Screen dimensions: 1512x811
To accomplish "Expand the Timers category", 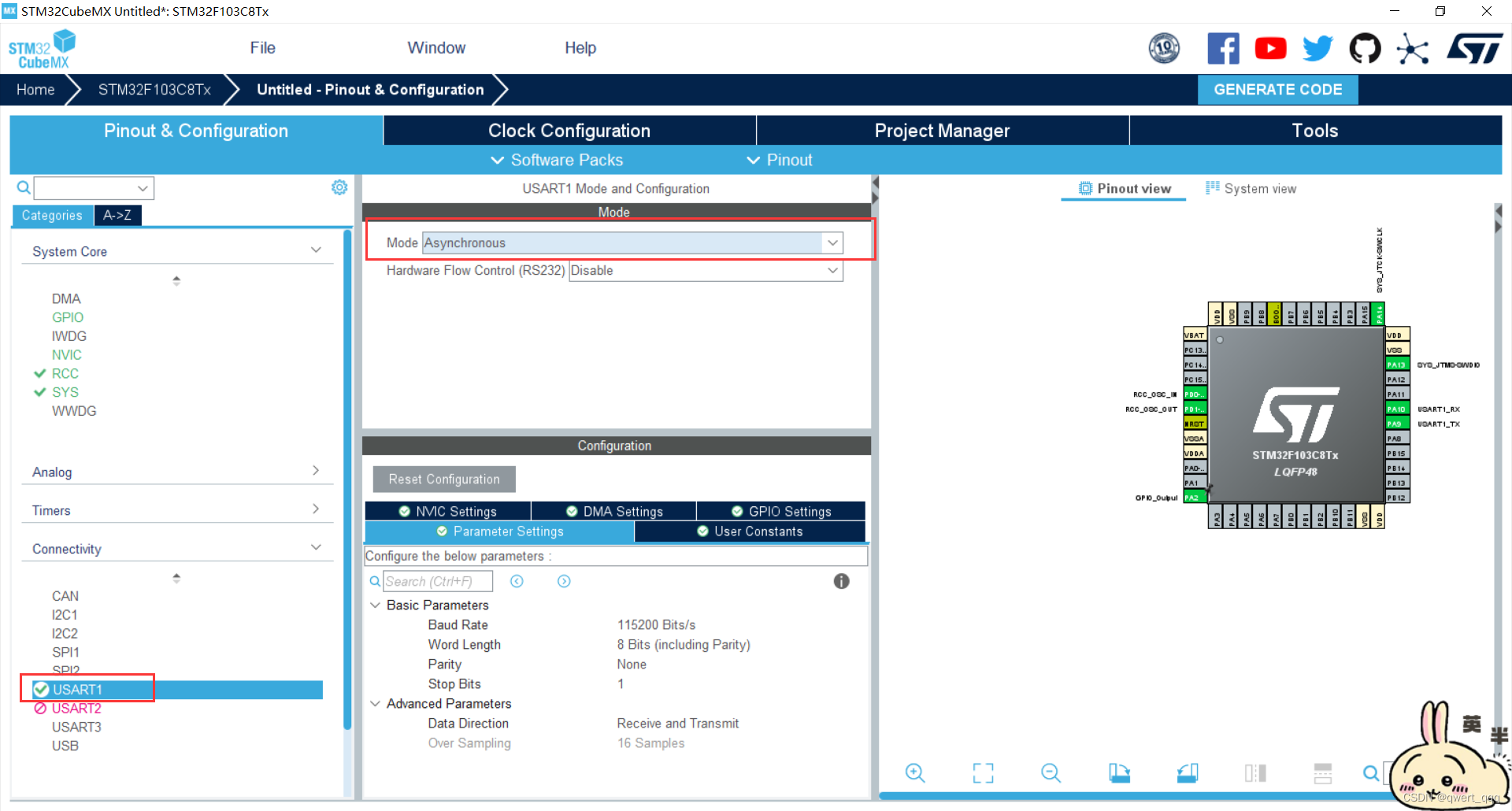I will 316,509.
